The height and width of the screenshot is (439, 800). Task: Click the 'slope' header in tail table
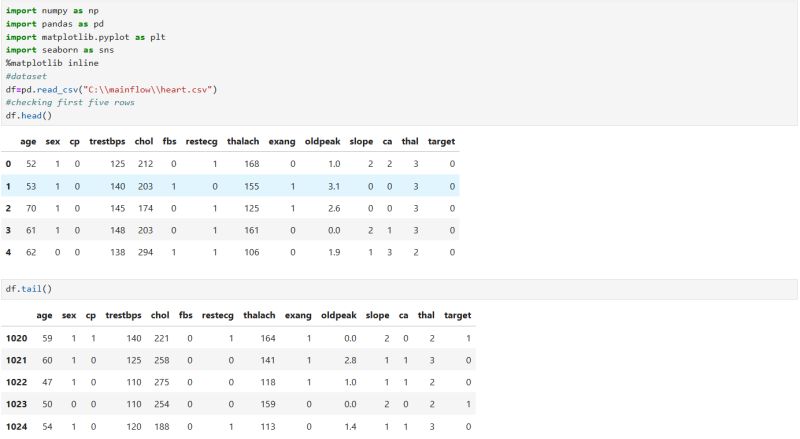point(378,315)
